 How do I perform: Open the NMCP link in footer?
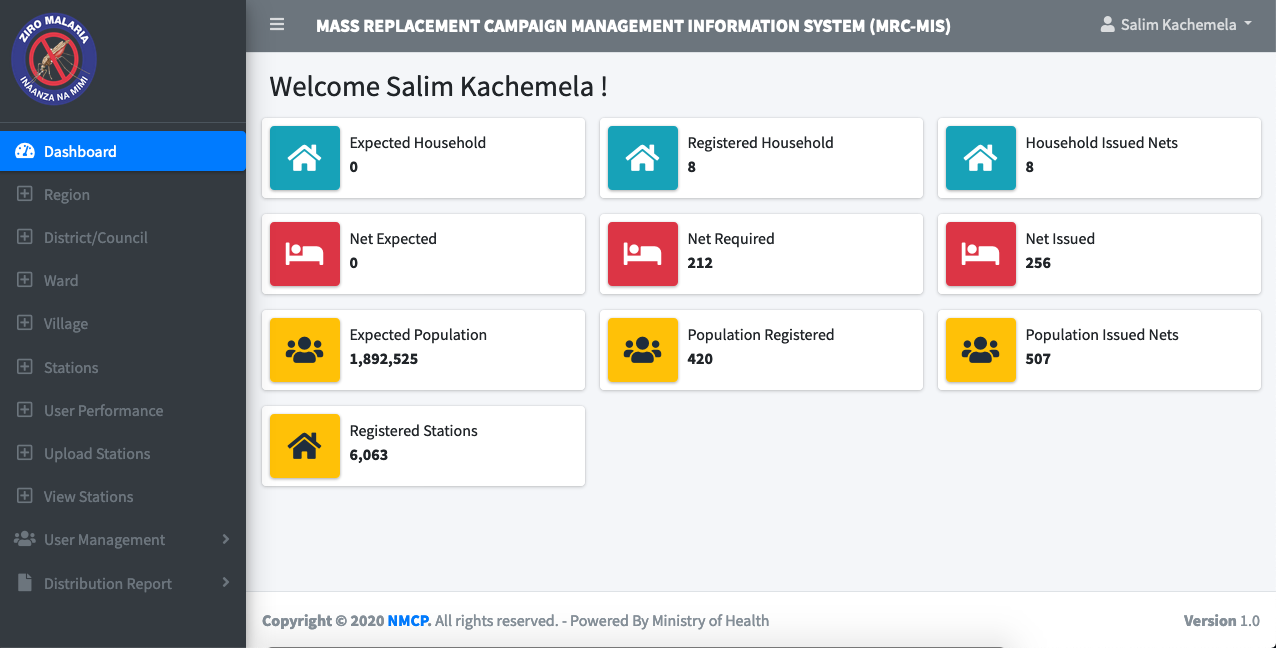tap(409, 621)
